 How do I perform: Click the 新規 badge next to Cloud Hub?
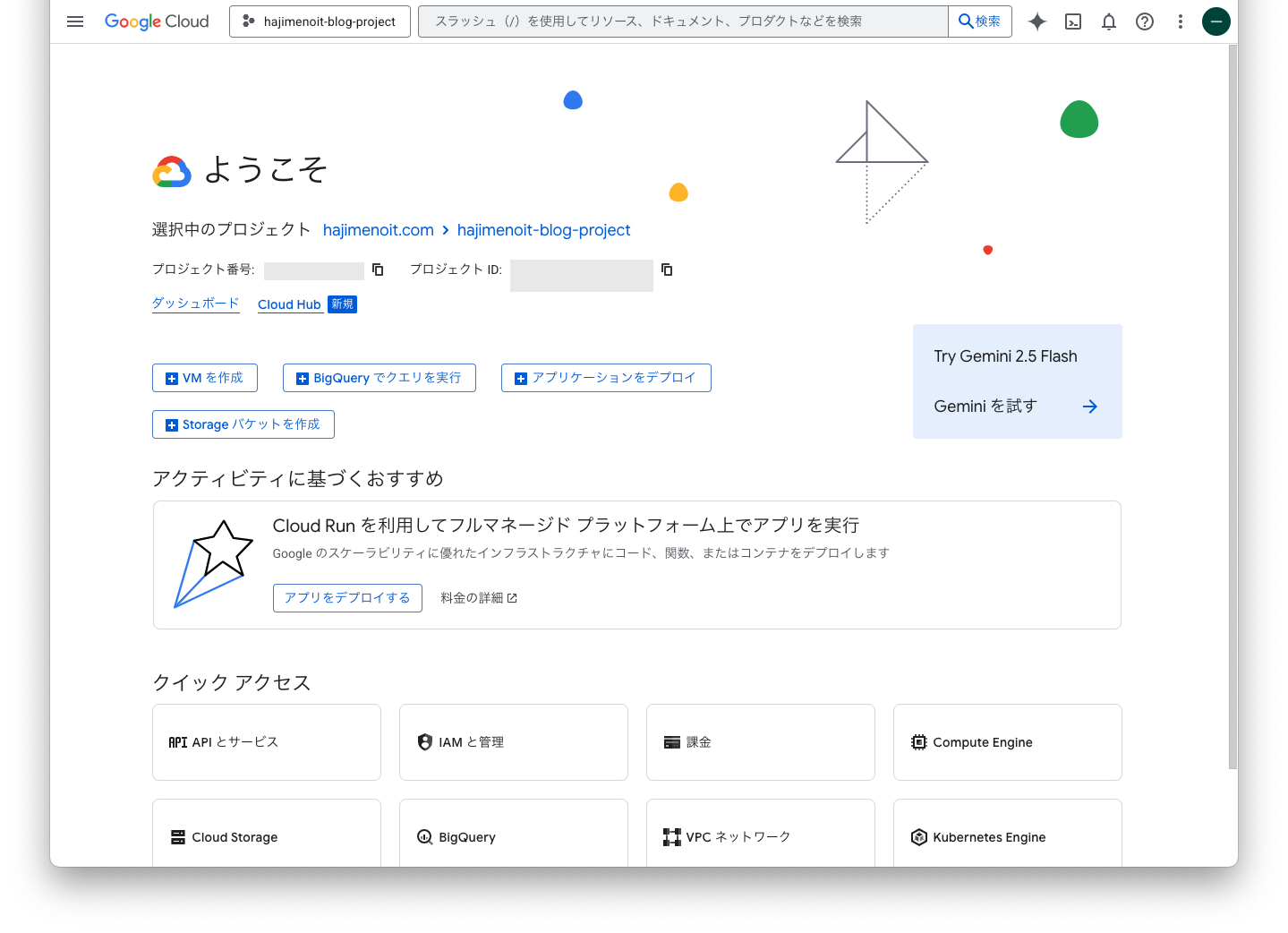[x=342, y=304]
